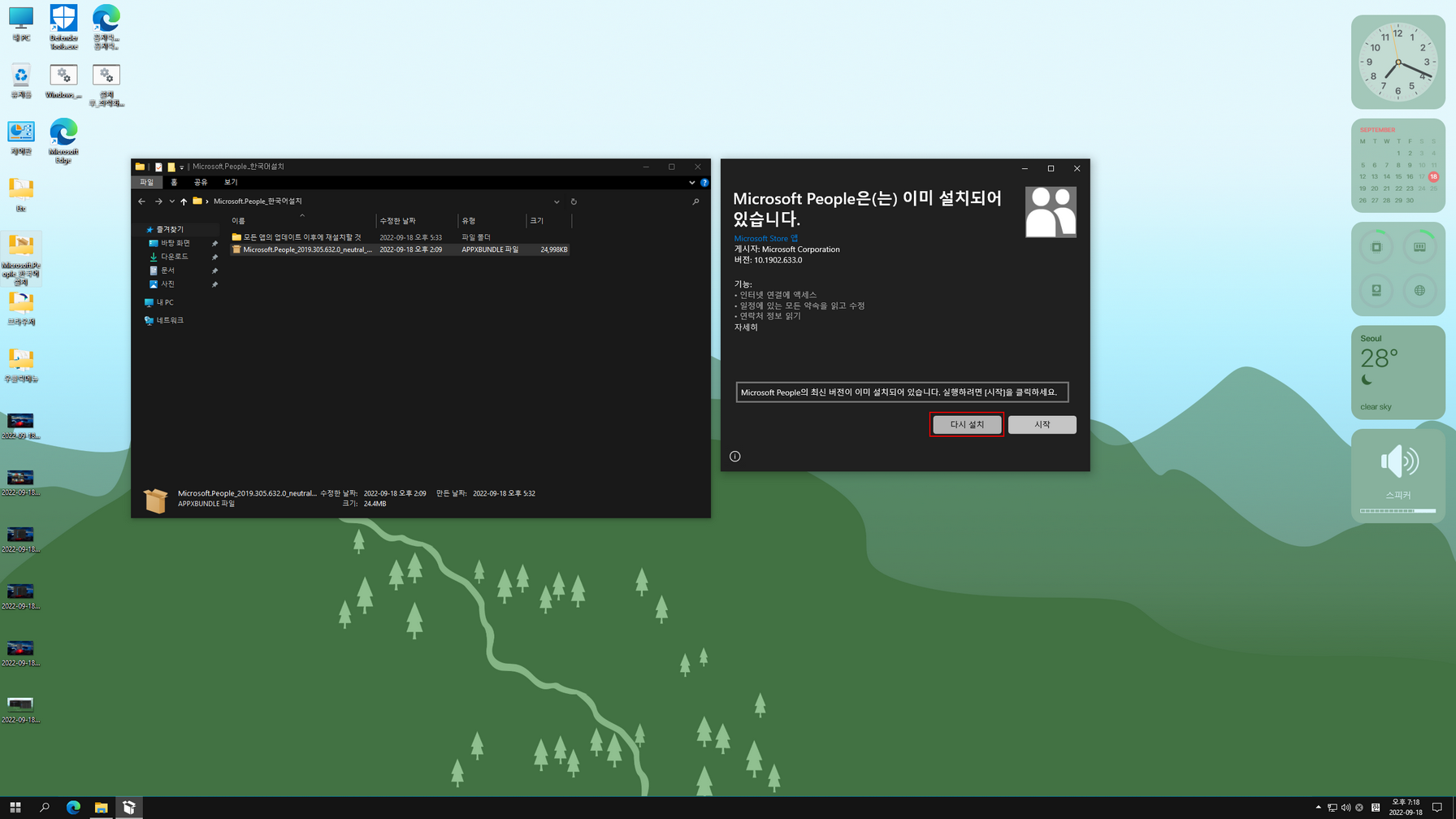Click the New folder quick access toolbar icon
Image resolution: width=1456 pixels, height=819 pixels.
tap(171, 167)
